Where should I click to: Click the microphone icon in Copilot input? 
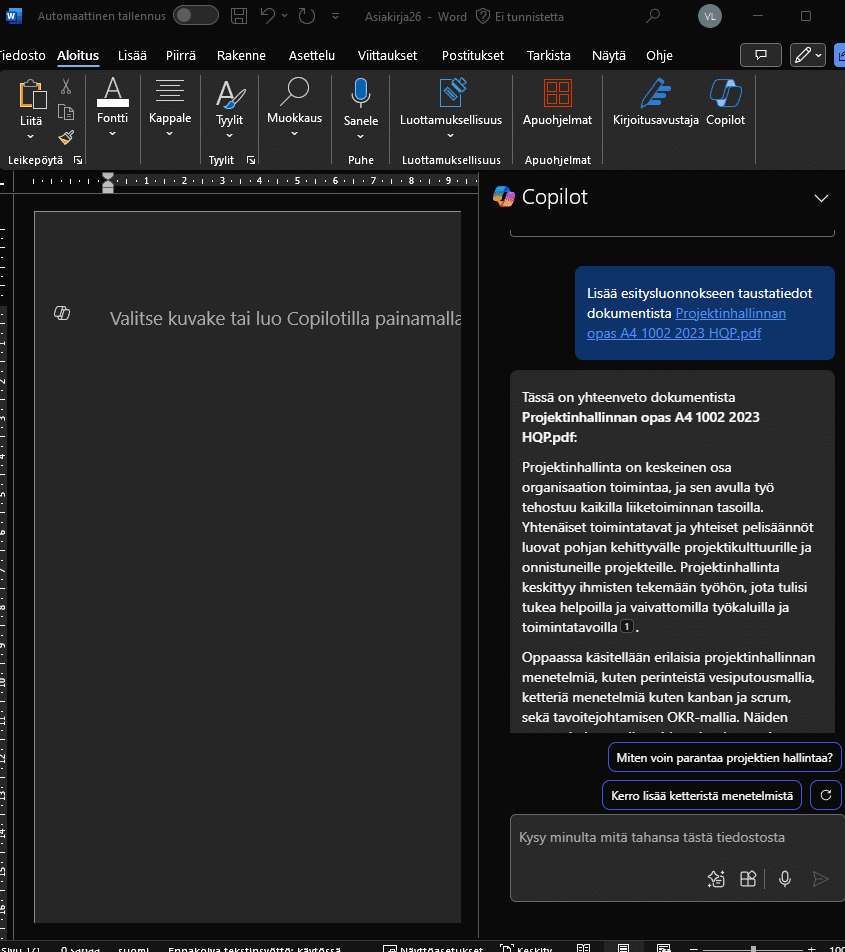coord(784,878)
